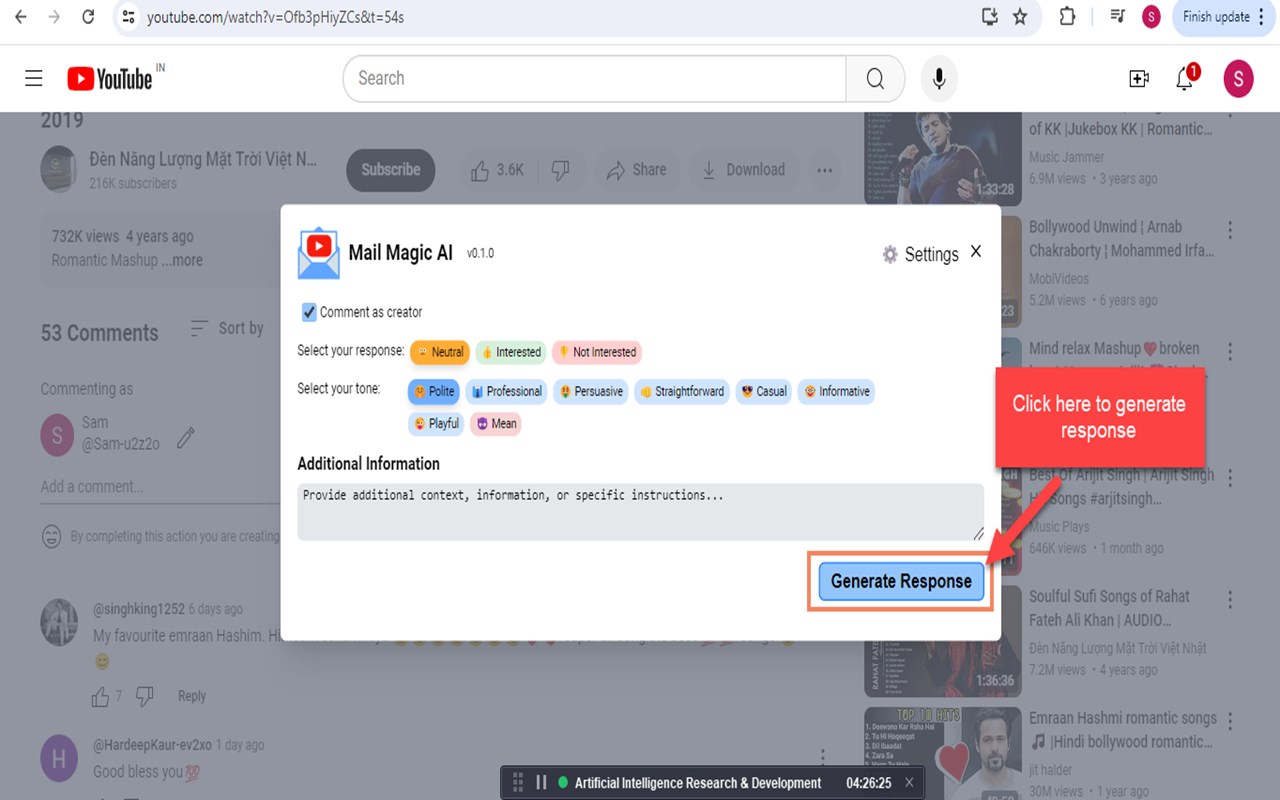
Task: Go to YouTube home via logo
Action: coord(110,78)
